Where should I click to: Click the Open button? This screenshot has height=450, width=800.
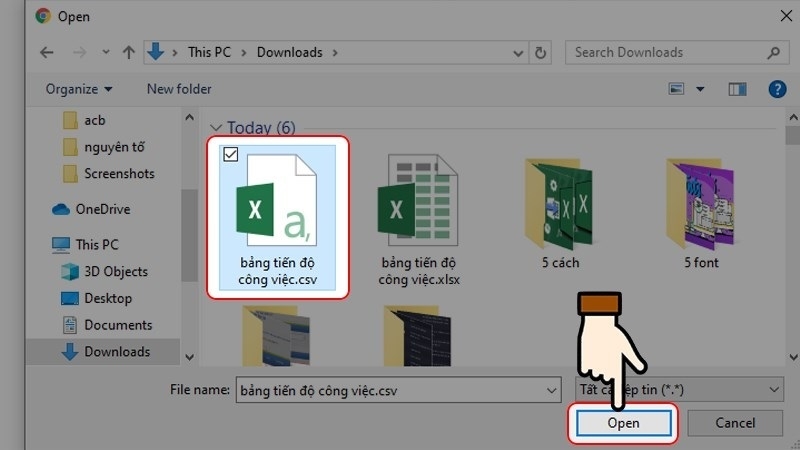pyautogui.click(x=623, y=423)
